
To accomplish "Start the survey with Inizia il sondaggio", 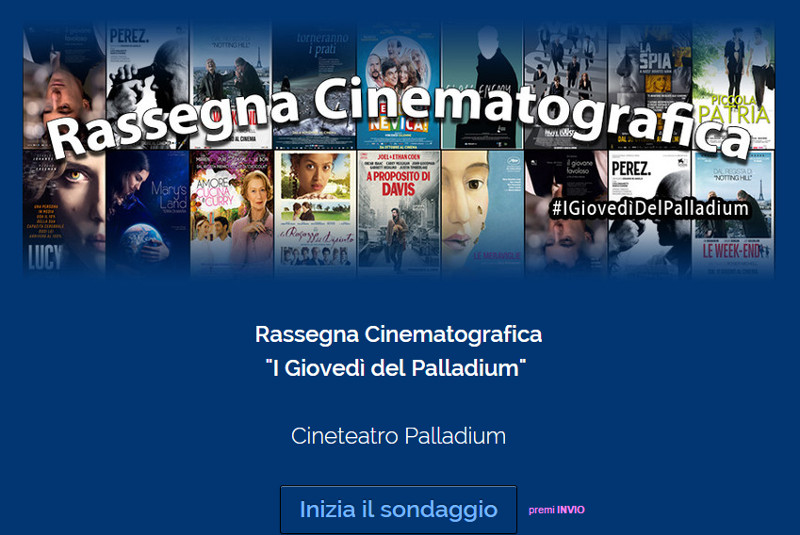I will click(x=398, y=509).
